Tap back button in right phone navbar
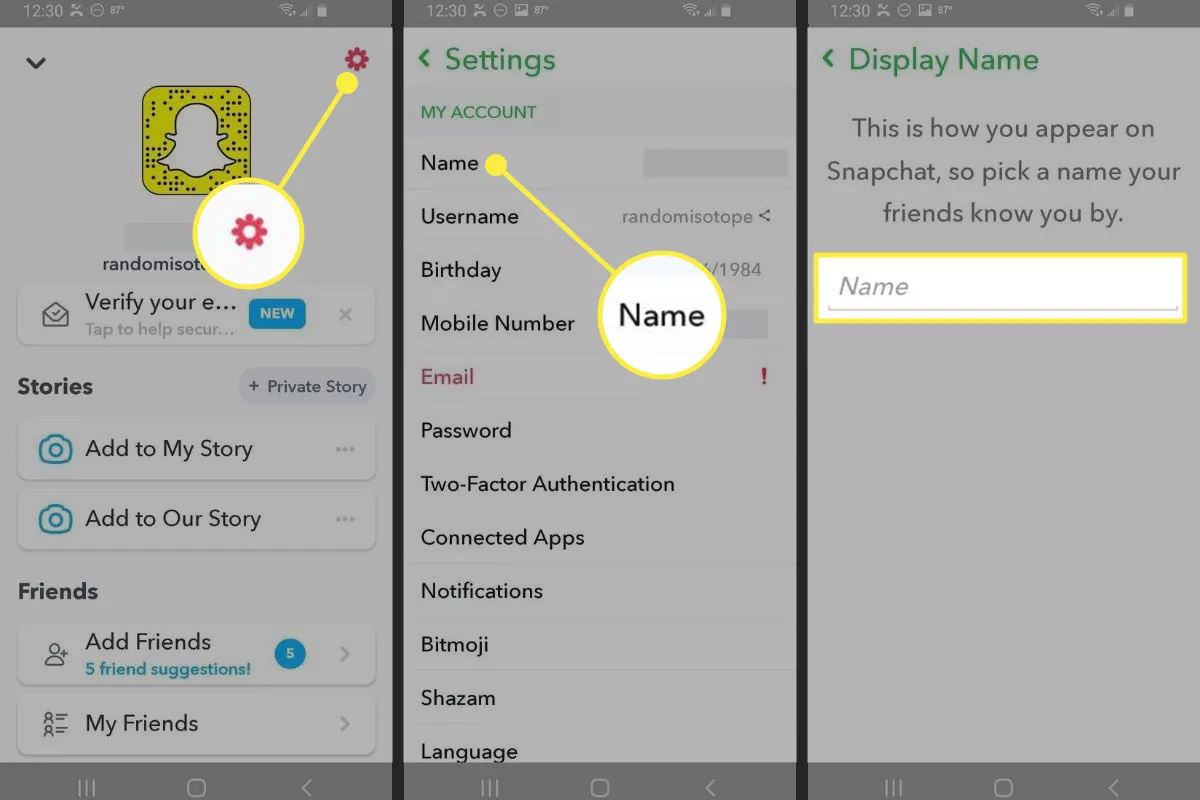Image resolution: width=1200 pixels, height=800 pixels. coord(1114,787)
